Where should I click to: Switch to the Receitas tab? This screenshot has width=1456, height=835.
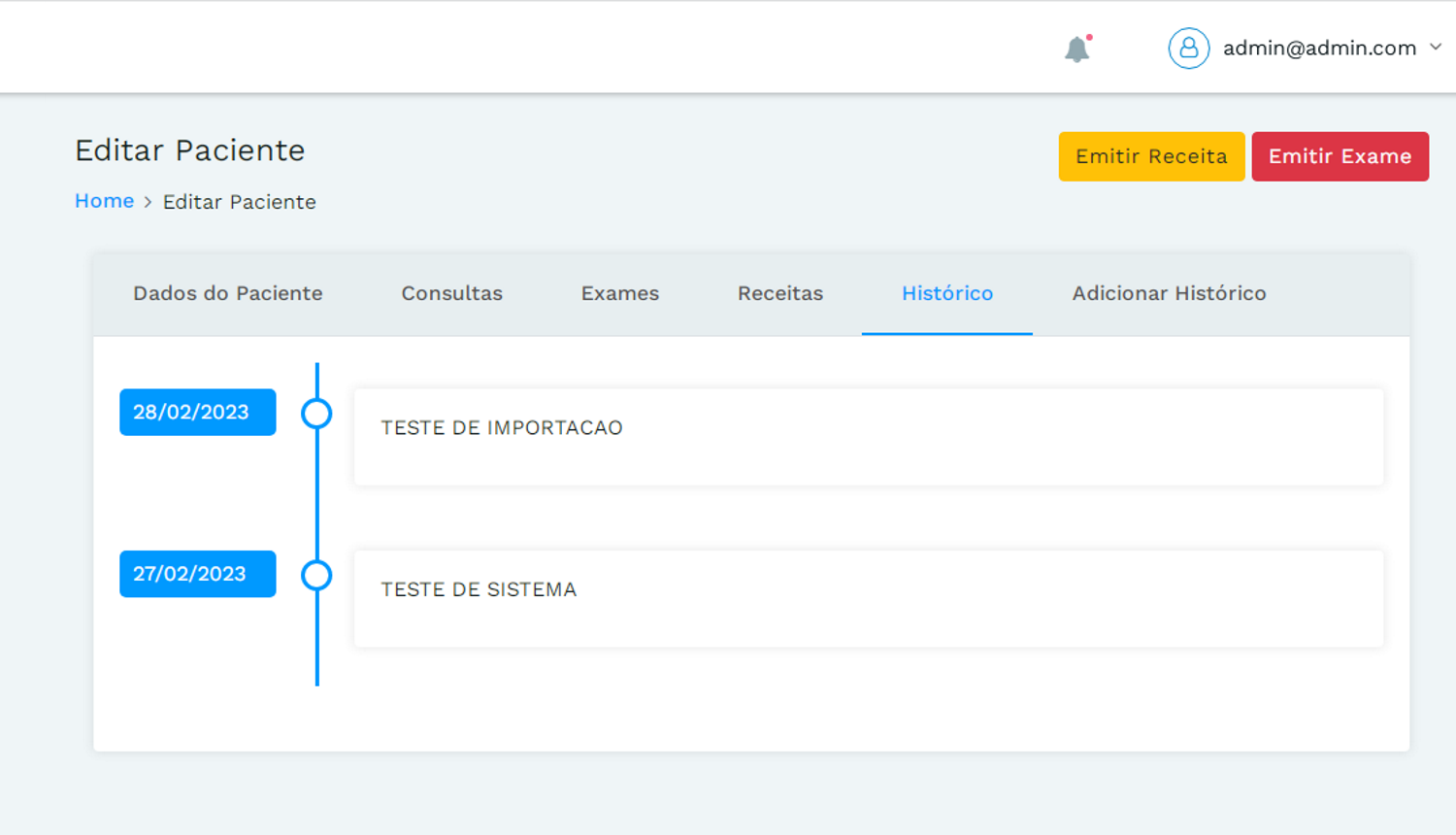[x=779, y=293]
